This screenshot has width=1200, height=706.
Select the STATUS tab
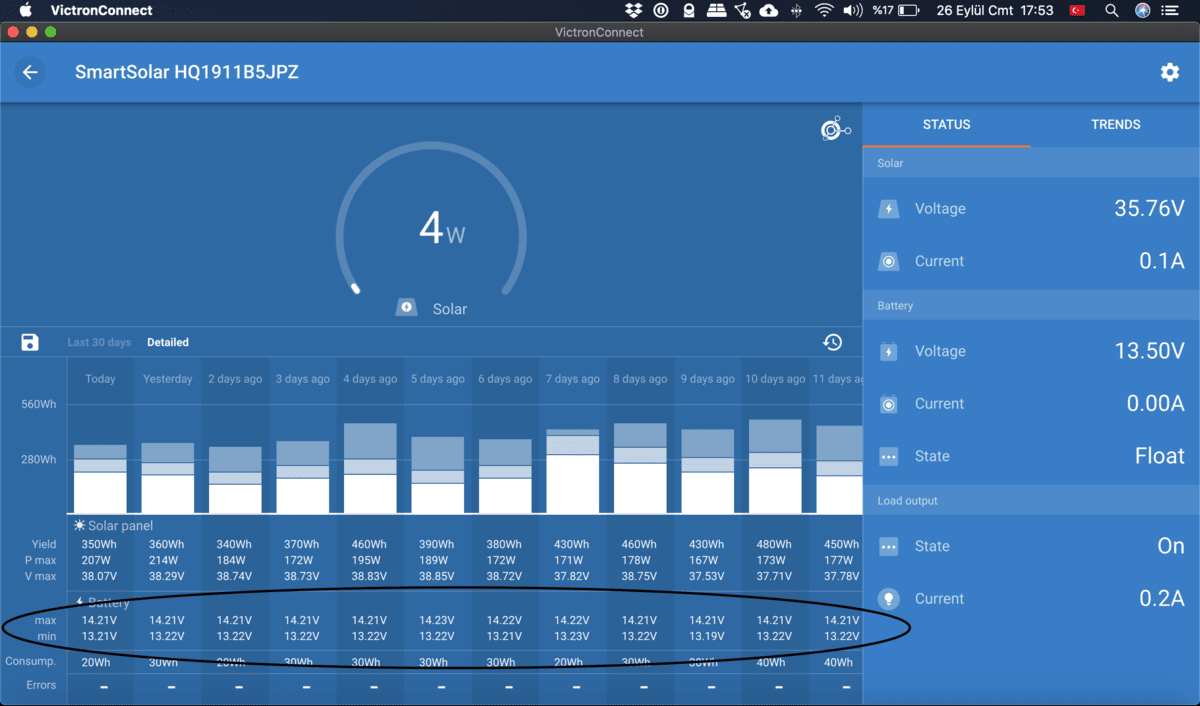click(946, 125)
